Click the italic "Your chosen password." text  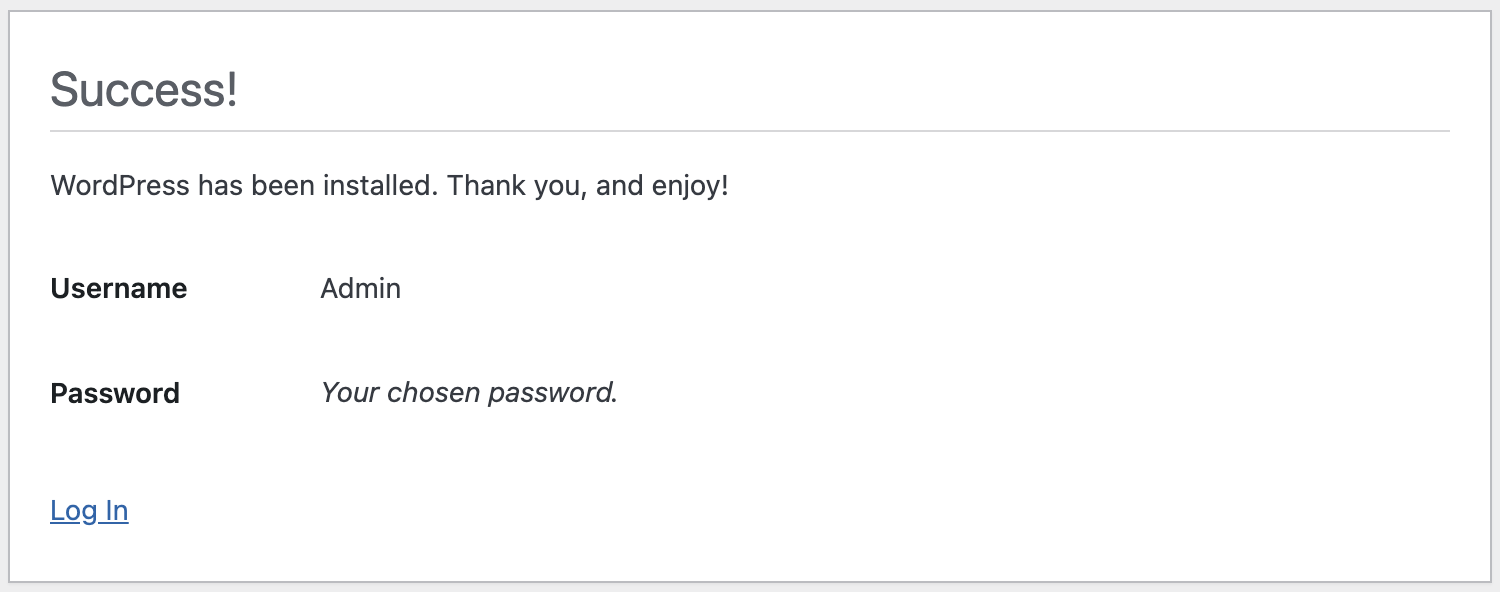[x=469, y=393]
